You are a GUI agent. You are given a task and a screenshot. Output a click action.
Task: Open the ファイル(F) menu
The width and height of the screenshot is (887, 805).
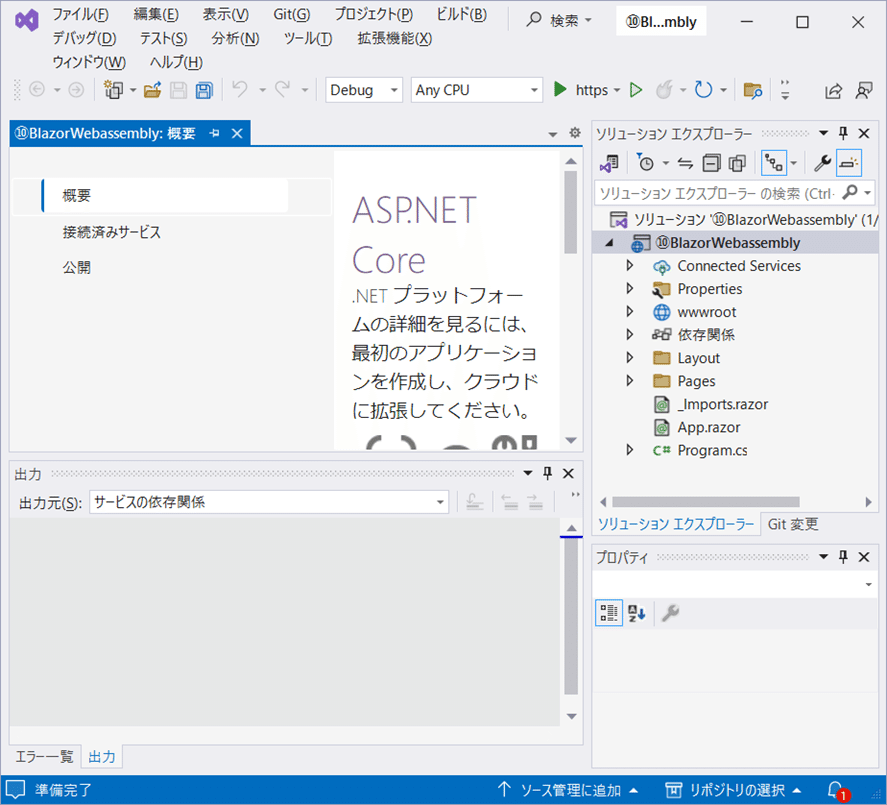pyautogui.click(x=80, y=14)
